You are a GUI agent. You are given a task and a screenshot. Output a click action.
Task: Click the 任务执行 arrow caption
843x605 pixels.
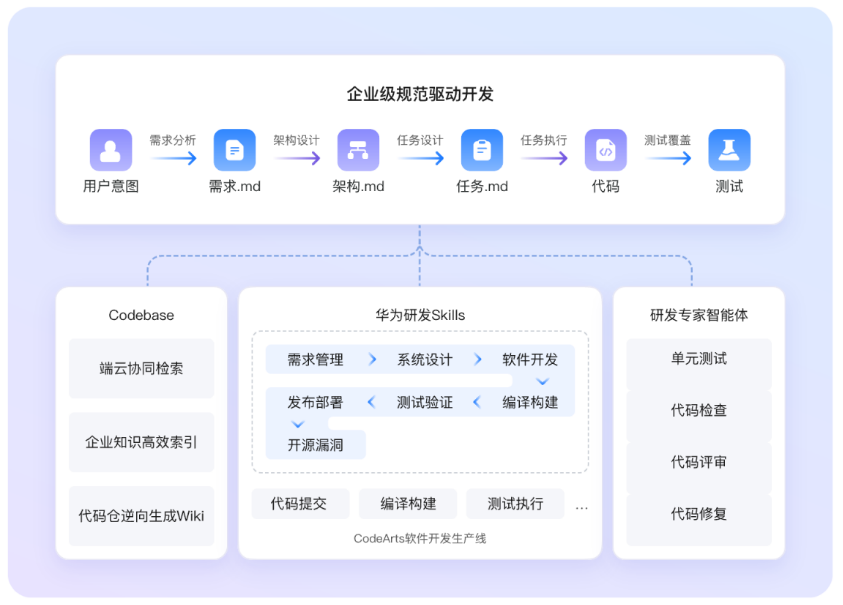(x=544, y=140)
